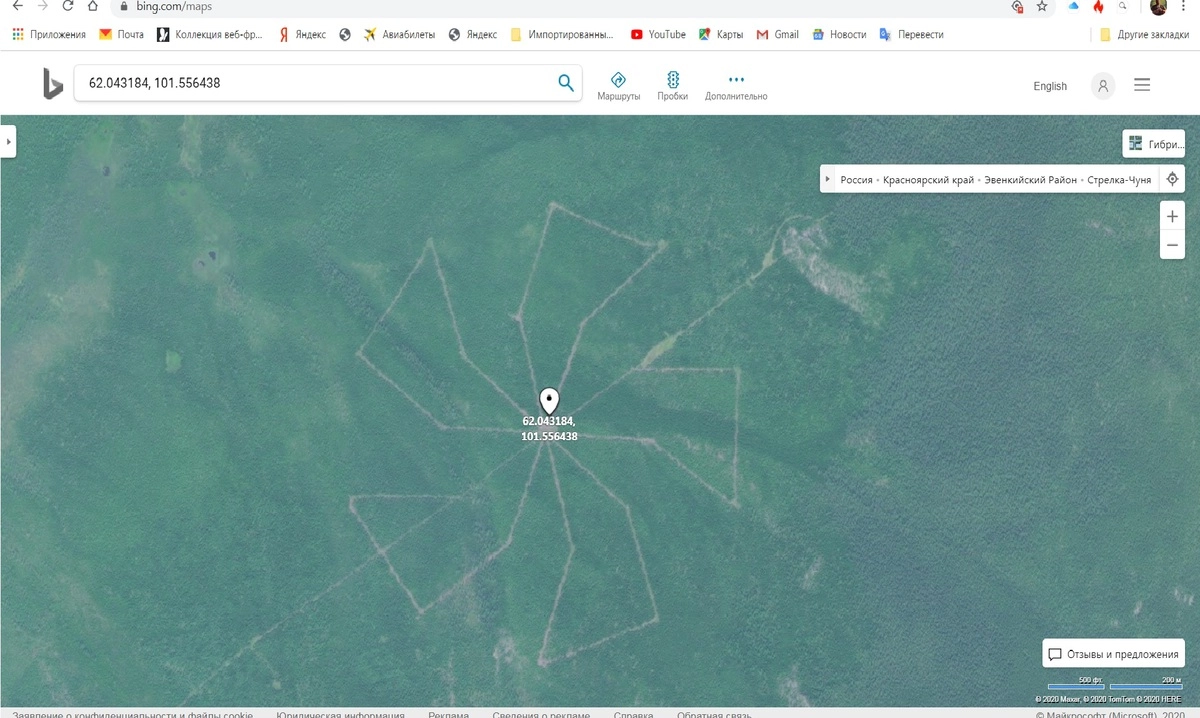Click the map pin marker
Image resolution: width=1200 pixels, height=718 pixels.
(549, 401)
